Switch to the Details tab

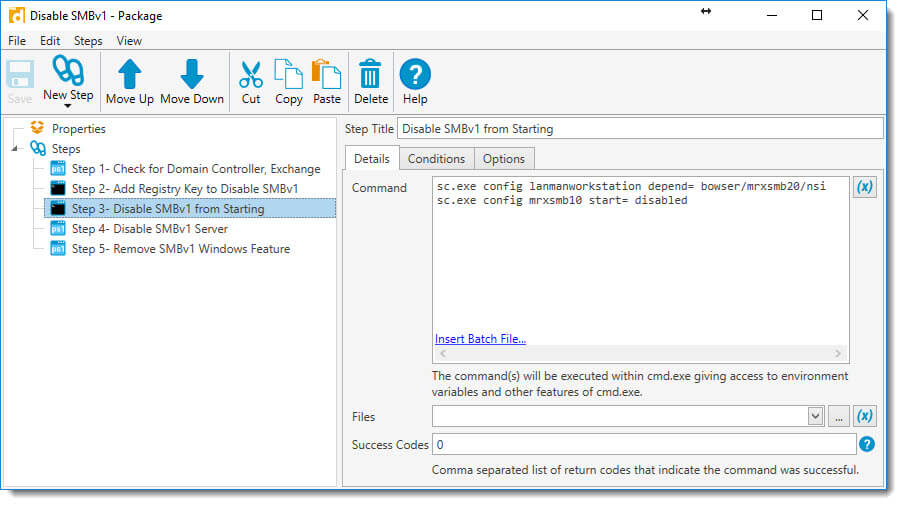click(x=372, y=159)
